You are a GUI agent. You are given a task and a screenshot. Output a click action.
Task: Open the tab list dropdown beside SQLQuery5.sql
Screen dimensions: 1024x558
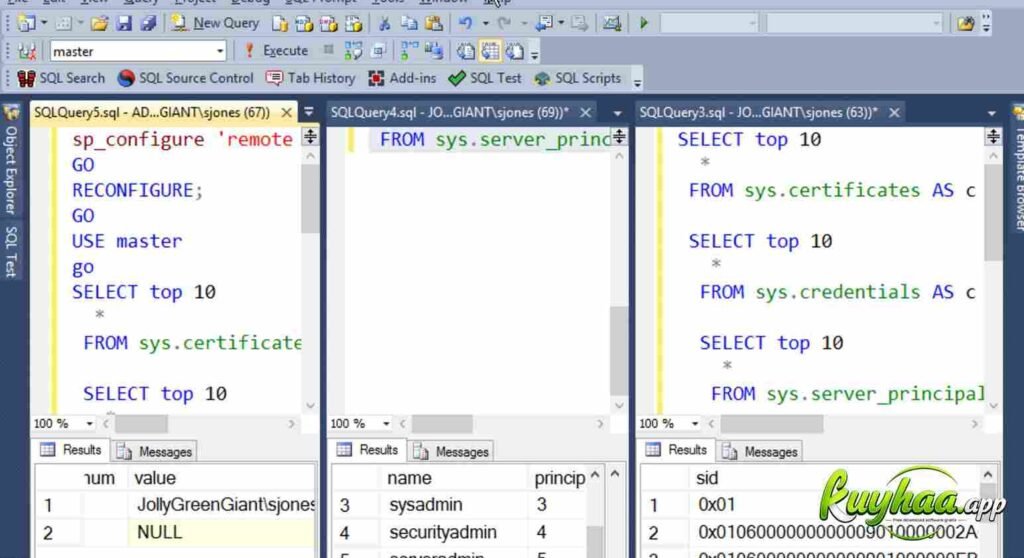pos(309,112)
